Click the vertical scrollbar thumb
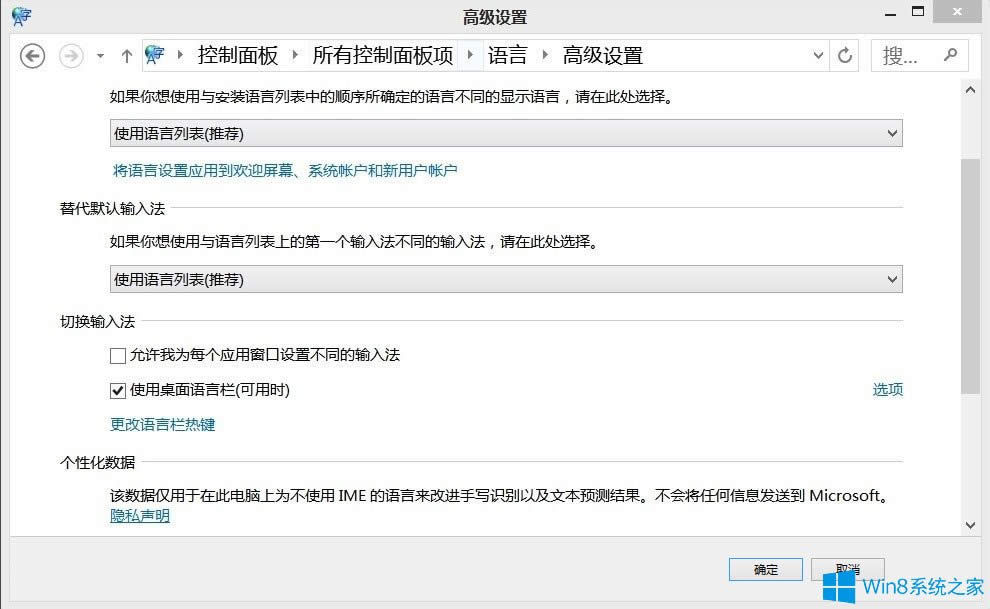The image size is (990, 609). [970, 276]
